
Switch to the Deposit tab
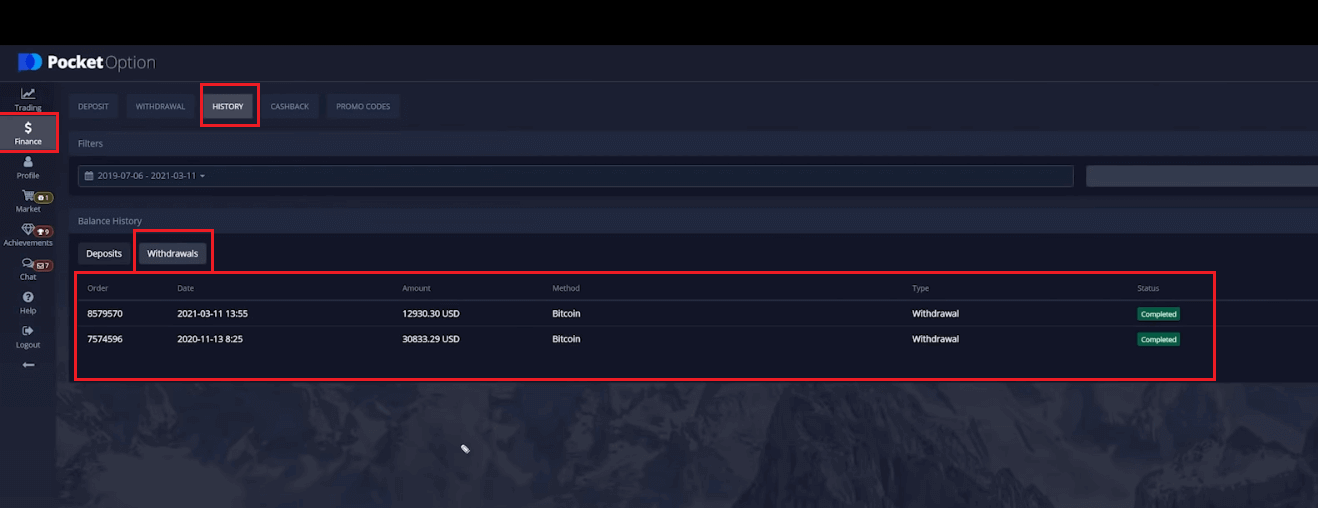tap(93, 107)
